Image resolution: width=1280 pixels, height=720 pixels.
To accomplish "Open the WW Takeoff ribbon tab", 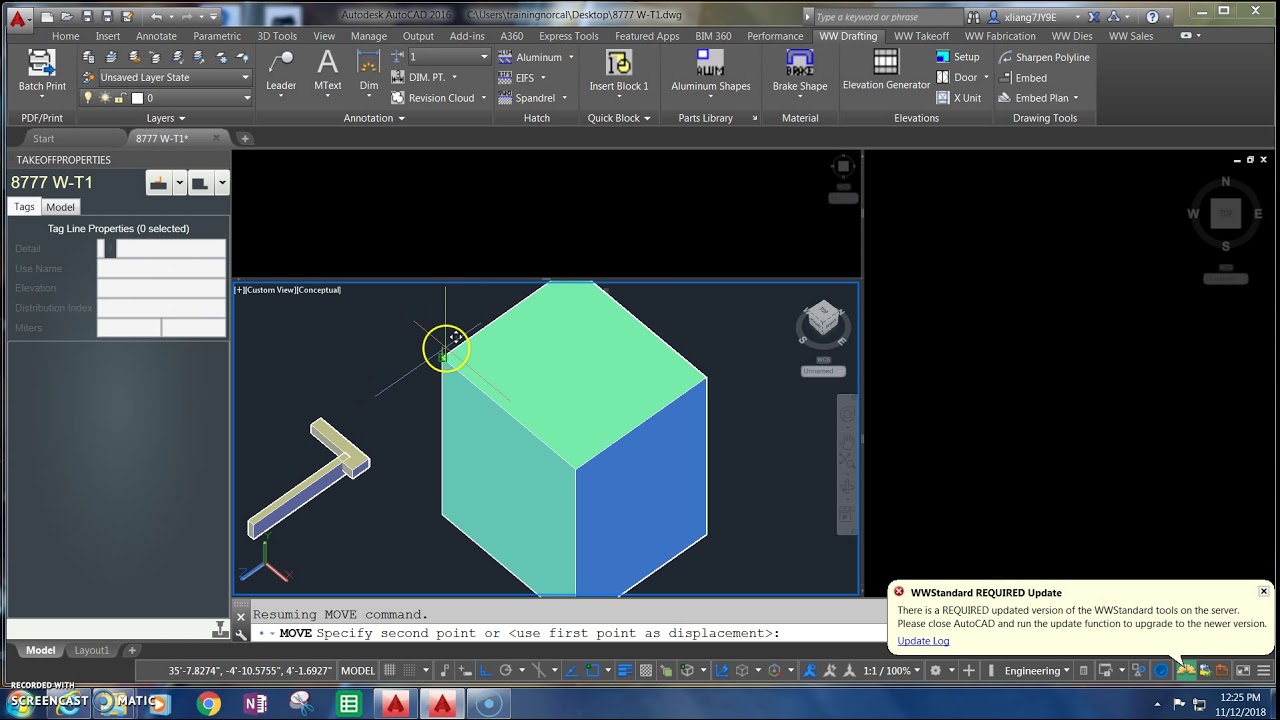I will (x=921, y=36).
